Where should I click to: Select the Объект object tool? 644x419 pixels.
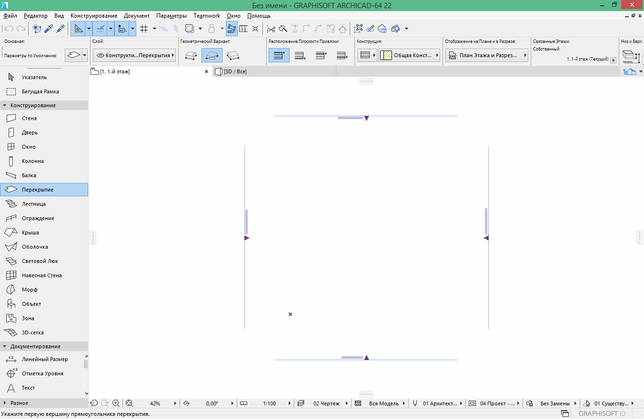tap(44, 304)
